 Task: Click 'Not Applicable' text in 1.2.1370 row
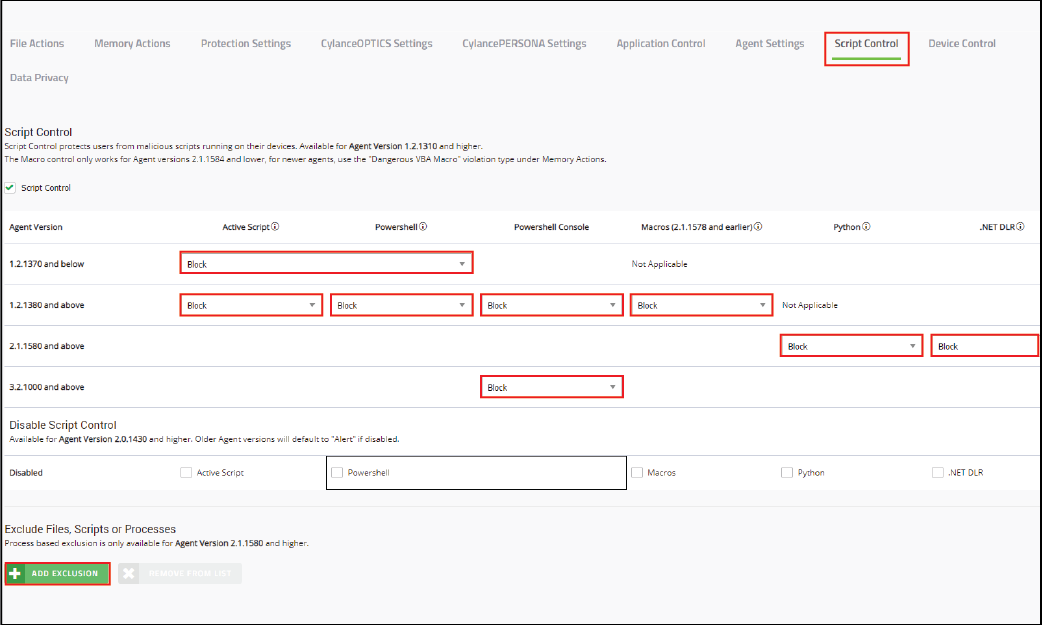[659, 264]
